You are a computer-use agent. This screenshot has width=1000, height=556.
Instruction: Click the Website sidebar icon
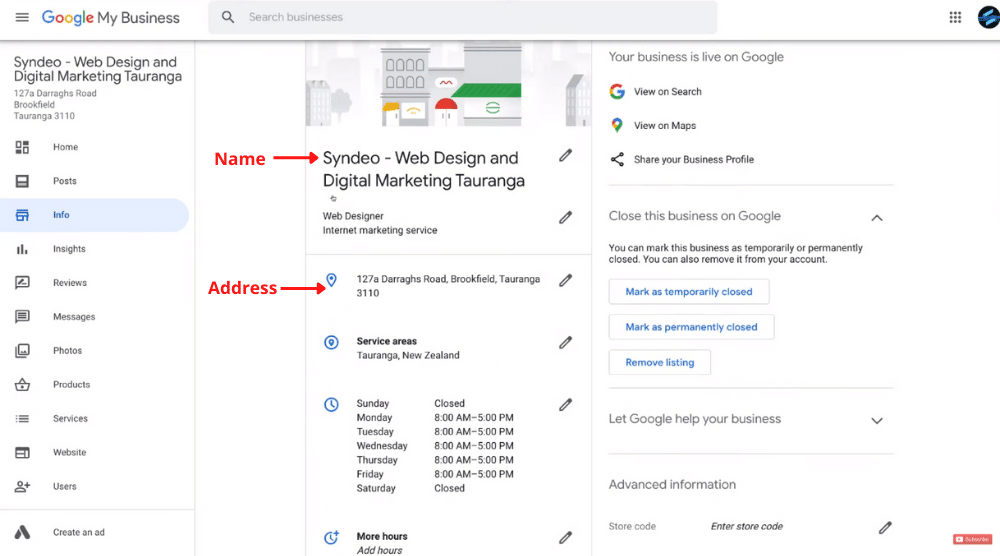point(22,453)
